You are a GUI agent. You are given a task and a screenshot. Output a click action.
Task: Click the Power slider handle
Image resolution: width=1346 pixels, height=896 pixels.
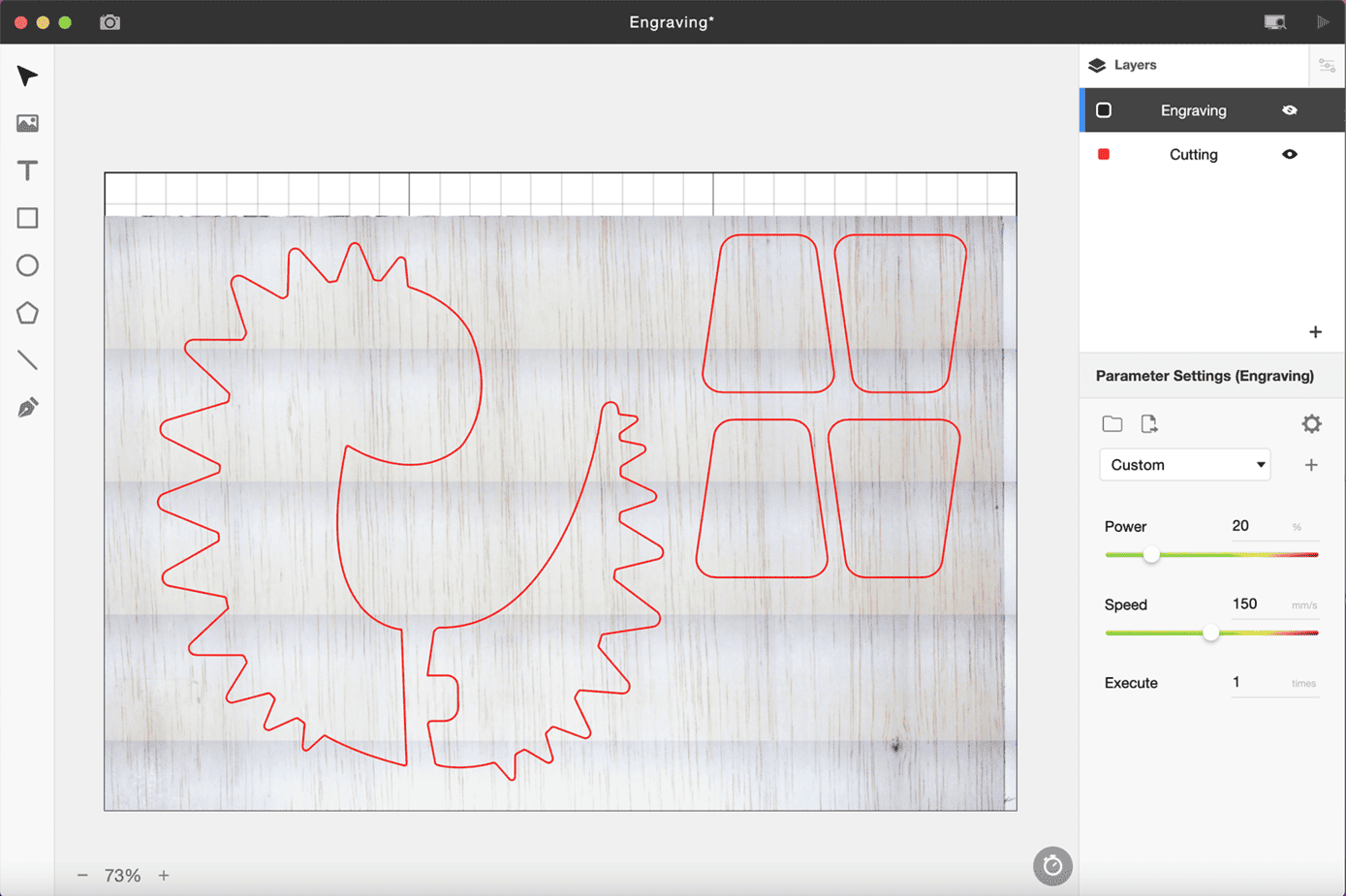[1150, 555]
